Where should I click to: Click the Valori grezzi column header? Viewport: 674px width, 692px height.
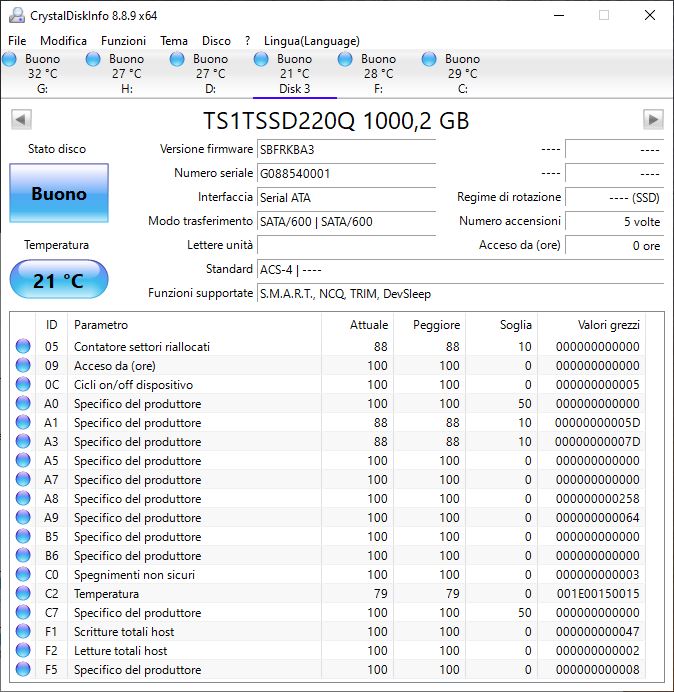[x=608, y=325]
